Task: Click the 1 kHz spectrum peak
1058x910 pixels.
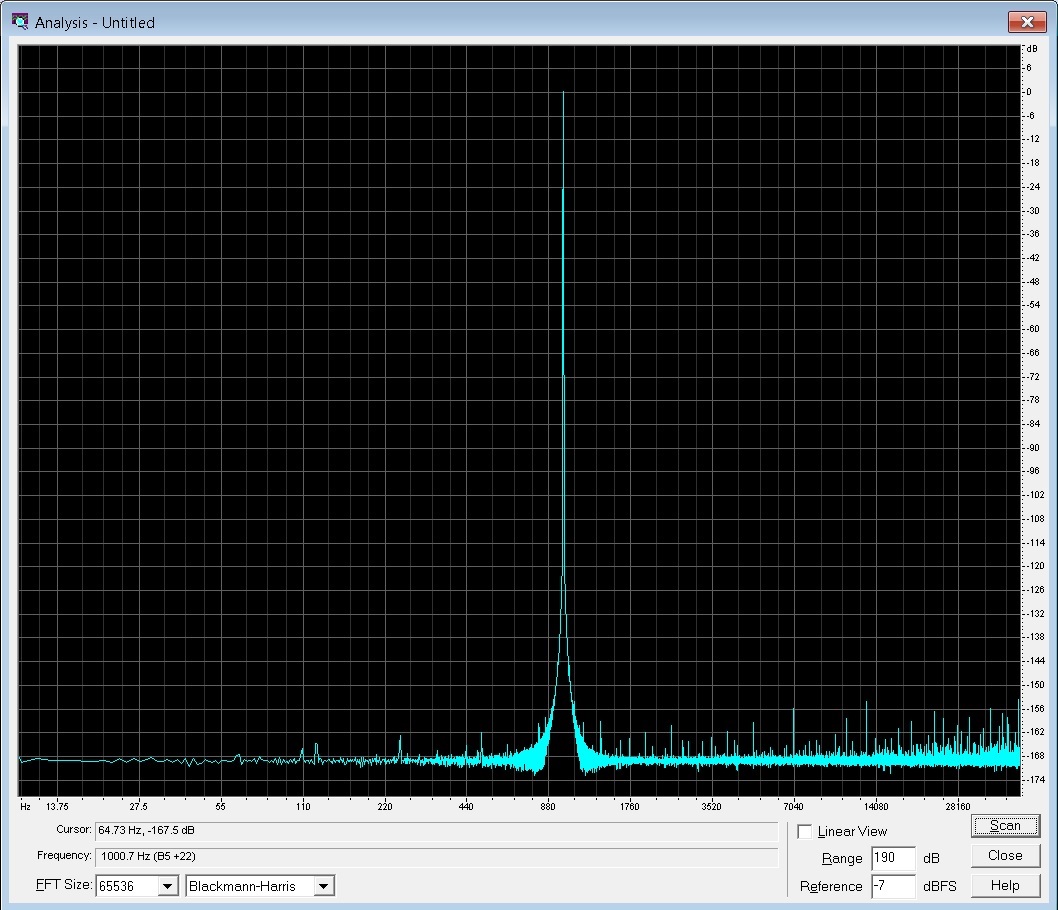Action: tap(563, 92)
